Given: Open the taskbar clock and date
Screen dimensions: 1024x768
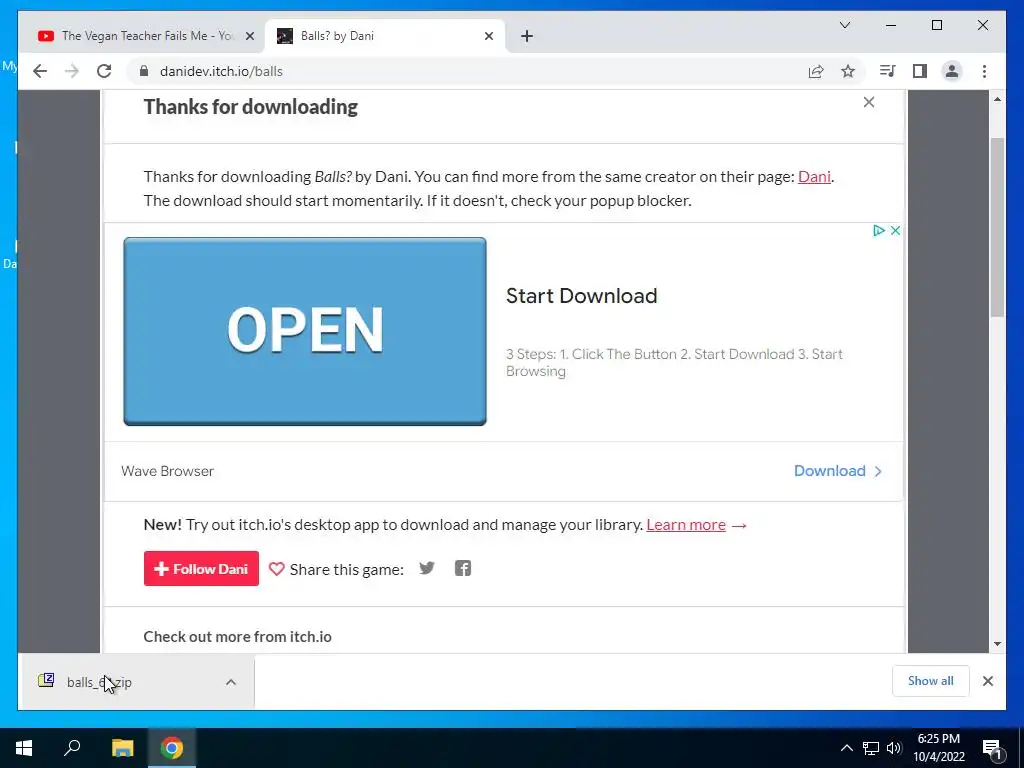Looking at the screenshot, I should (938, 748).
